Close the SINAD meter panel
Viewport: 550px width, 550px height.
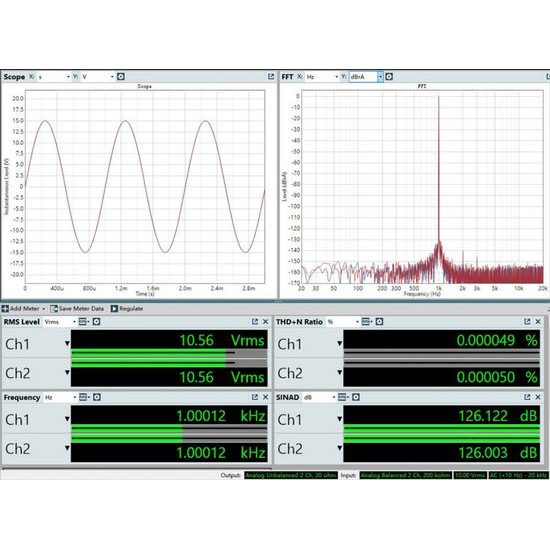538,397
